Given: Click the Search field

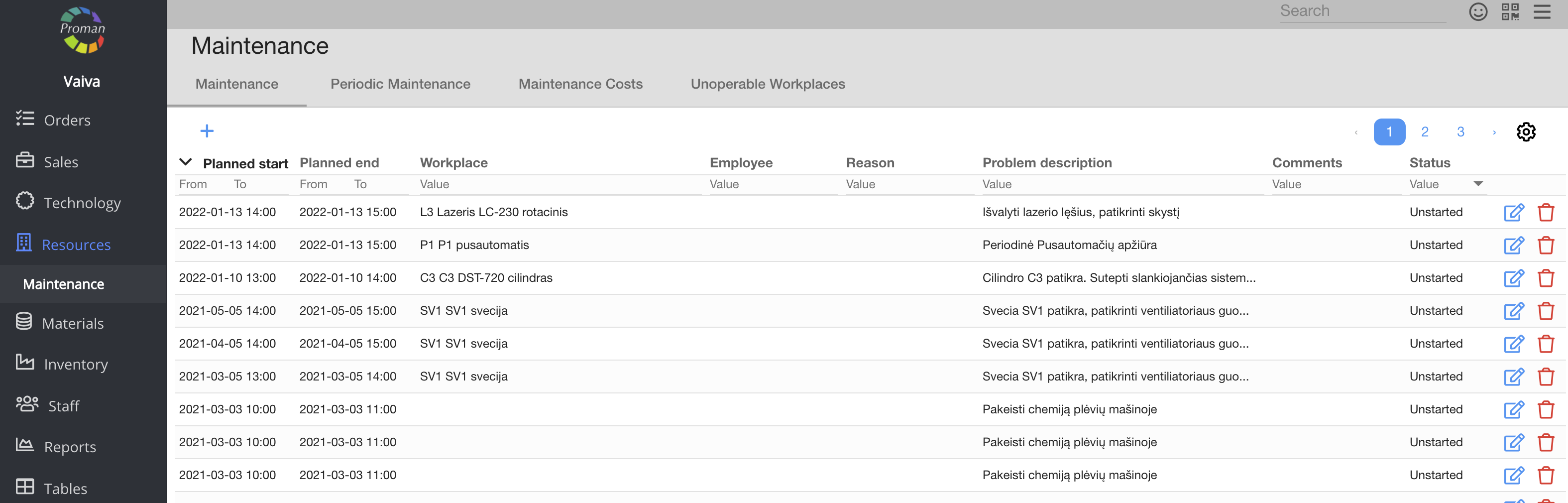Looking at the screenshot, I should tap(1361, 11).
